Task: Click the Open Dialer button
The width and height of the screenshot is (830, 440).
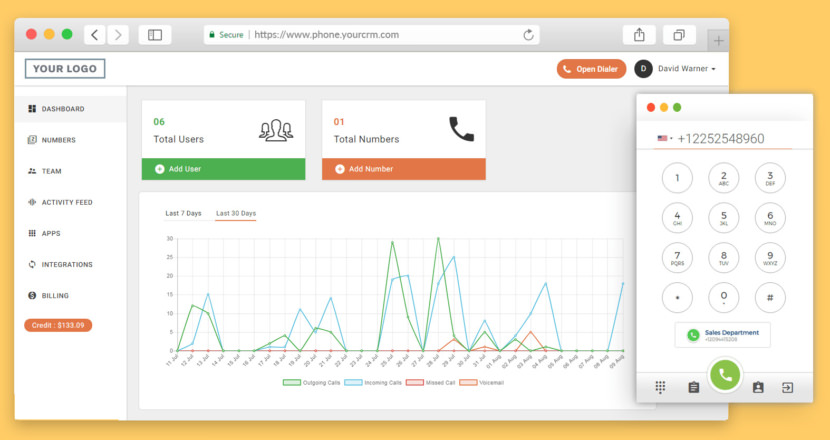Action: point(591,69)
